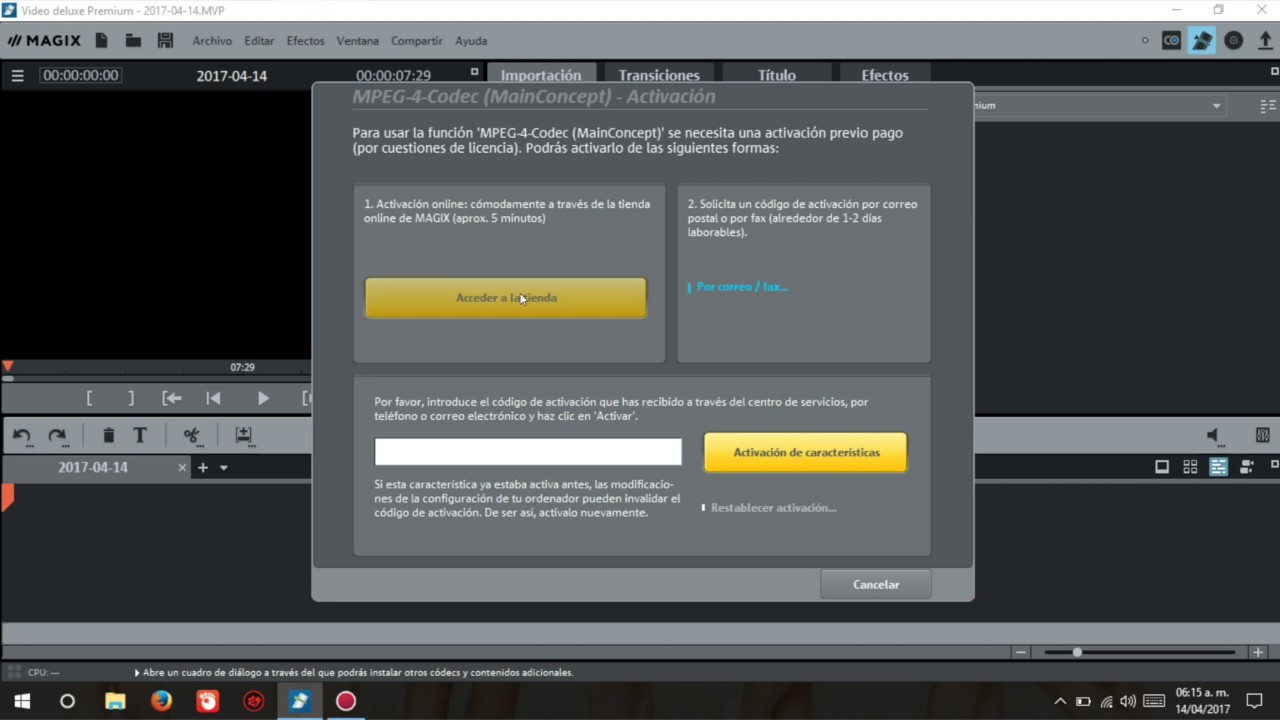This screenshot has width=1280, height=720.
Task: Close the 2017-04-14 project tab
Action: 182,468
